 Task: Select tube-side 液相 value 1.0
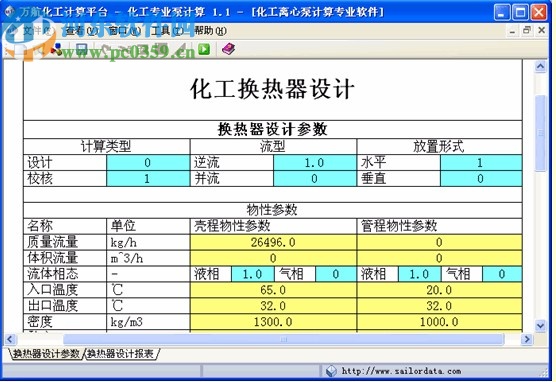tap(419, 274)
